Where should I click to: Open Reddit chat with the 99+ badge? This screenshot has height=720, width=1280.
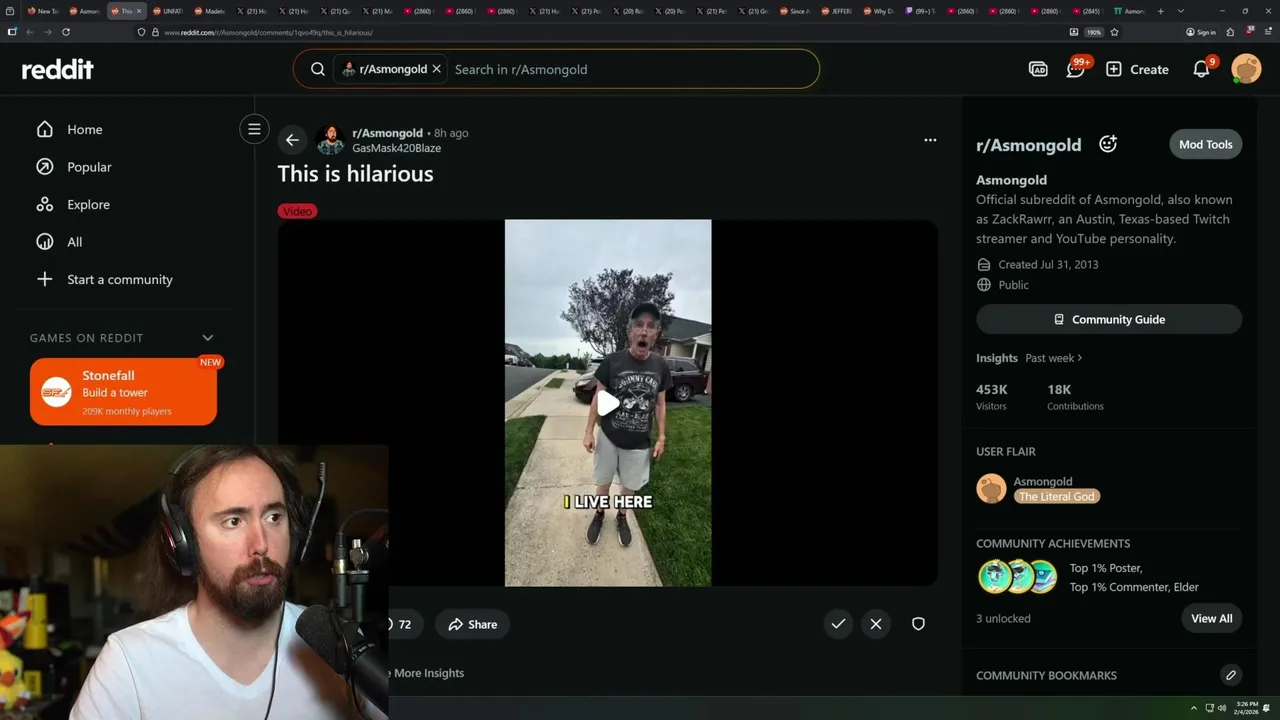click(1076, 68)
